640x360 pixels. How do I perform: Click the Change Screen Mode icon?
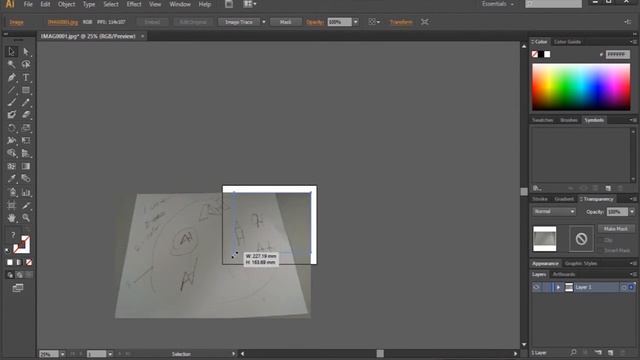[x=18, y=288]
